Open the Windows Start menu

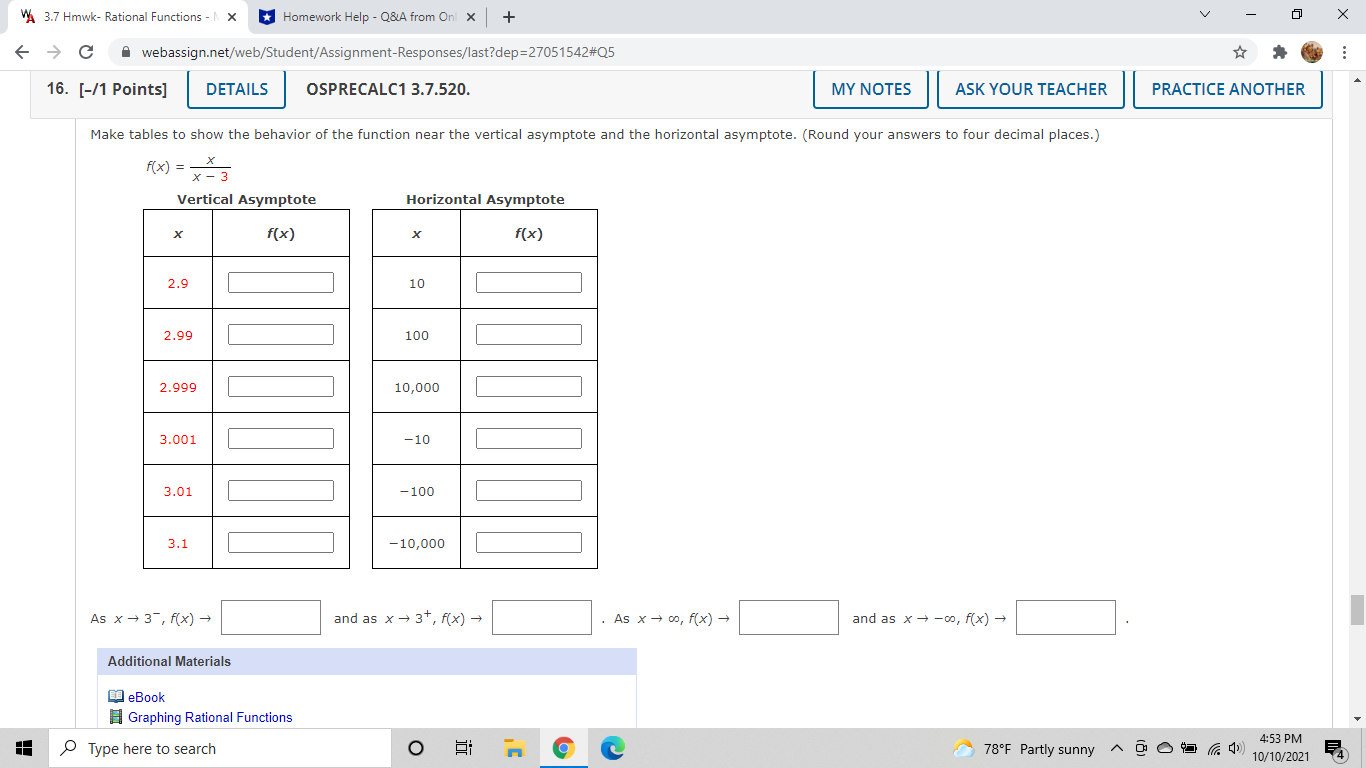(21, 747)
